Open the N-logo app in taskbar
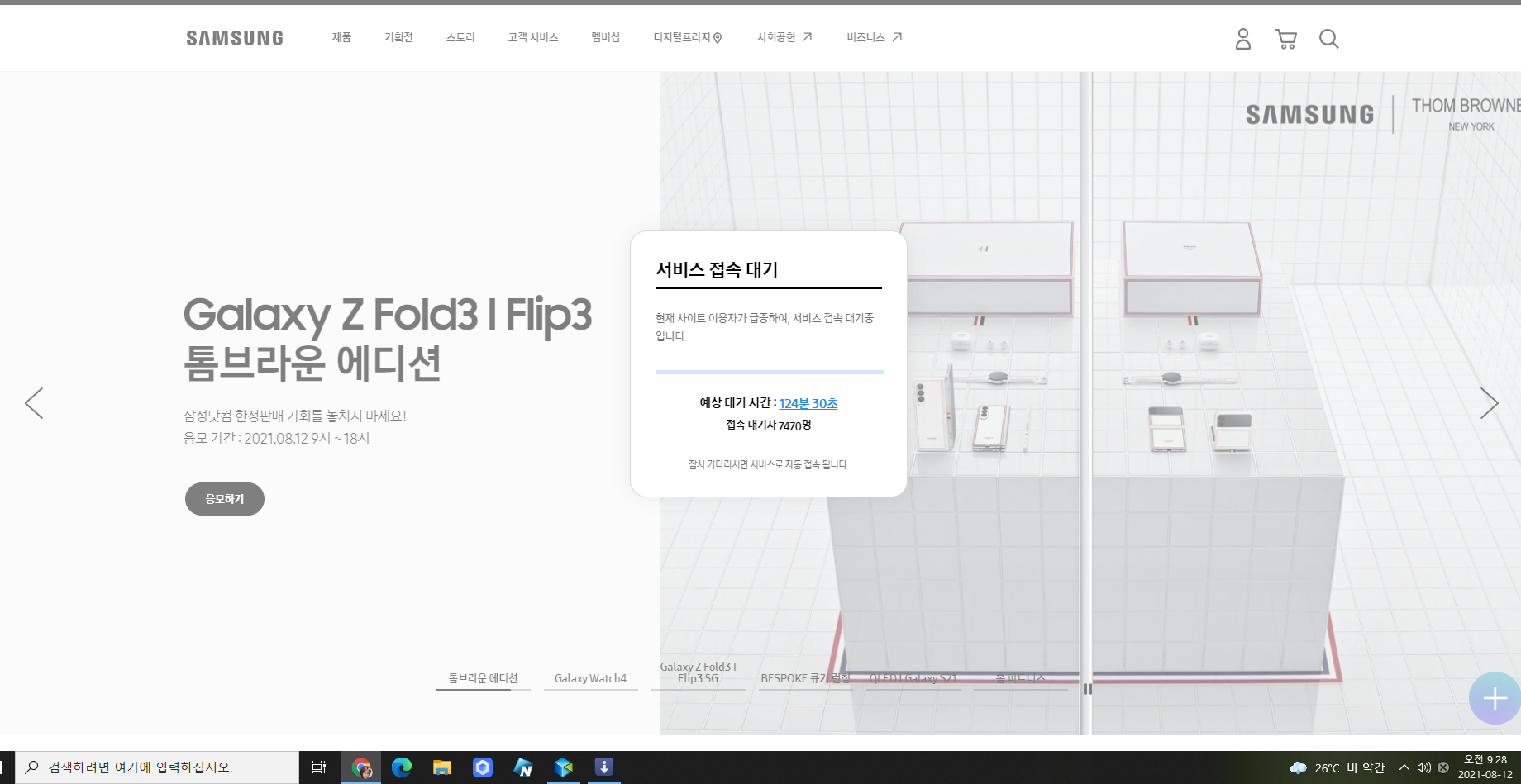 pos(523,767)
